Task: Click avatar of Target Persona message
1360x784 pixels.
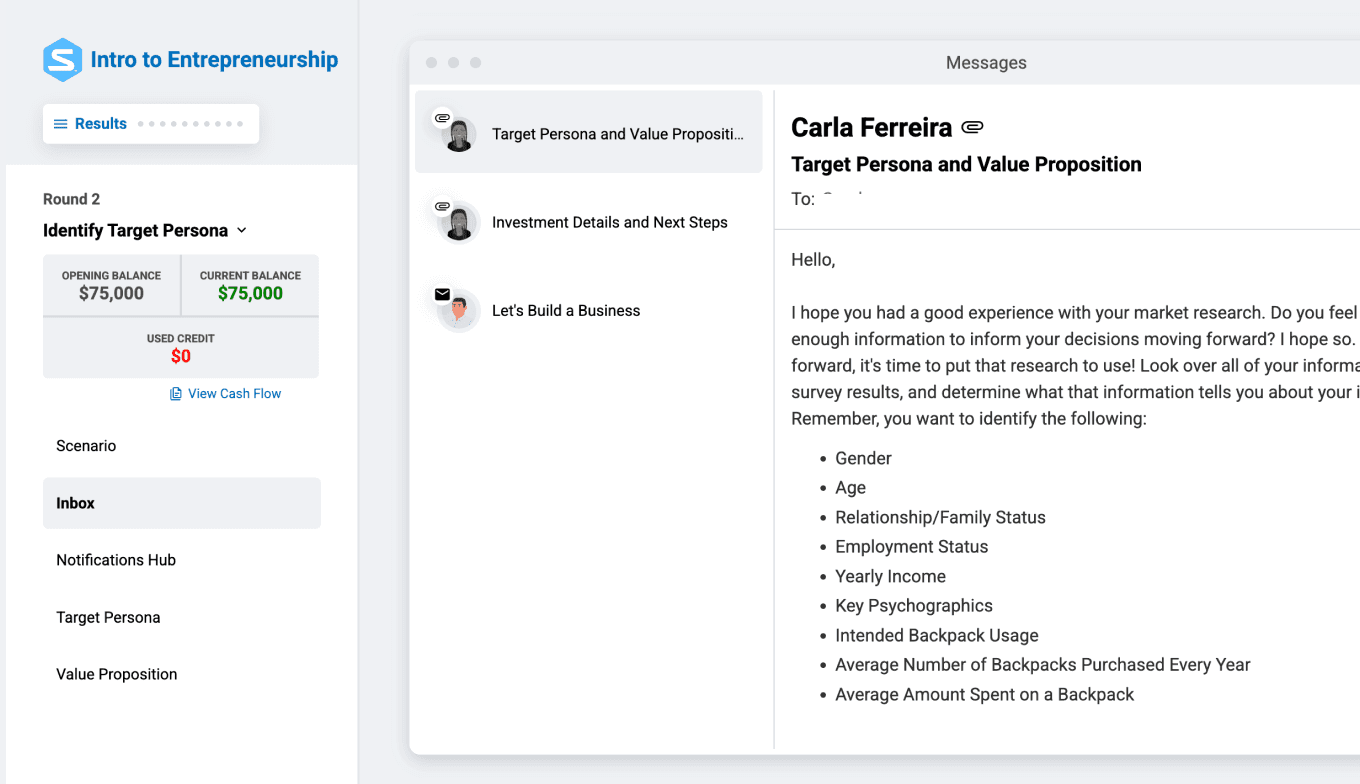Action: click(459, 135)
